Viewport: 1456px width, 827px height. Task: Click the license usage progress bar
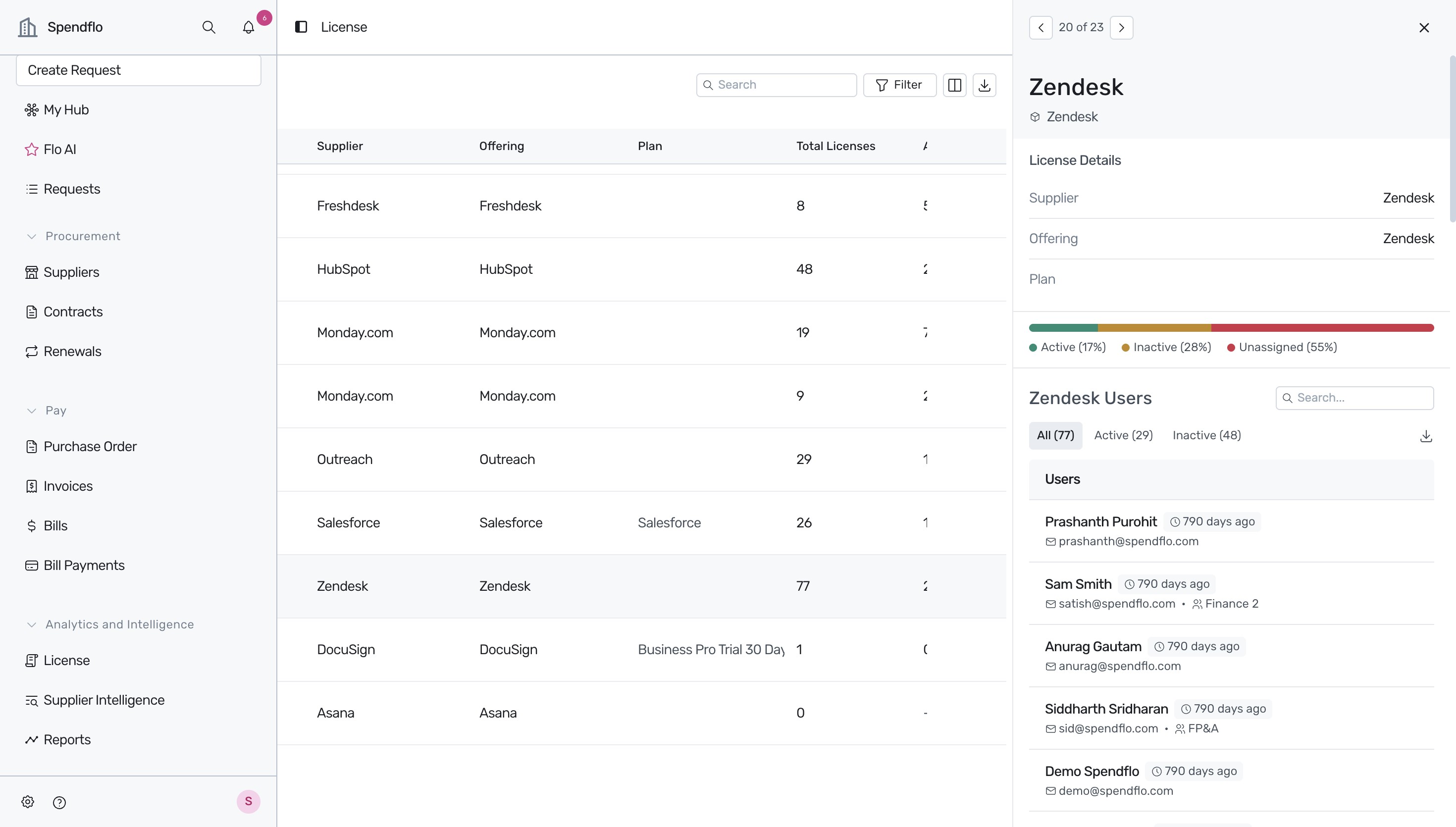[x=1231, y=328]
